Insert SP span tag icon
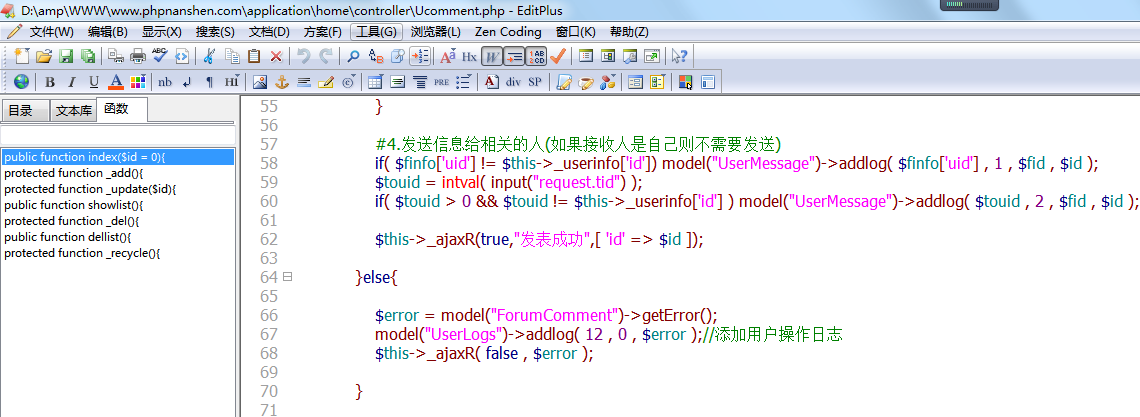Image resolution: width=1140 pixels, height=417 pixels. [x=535, y=81]
